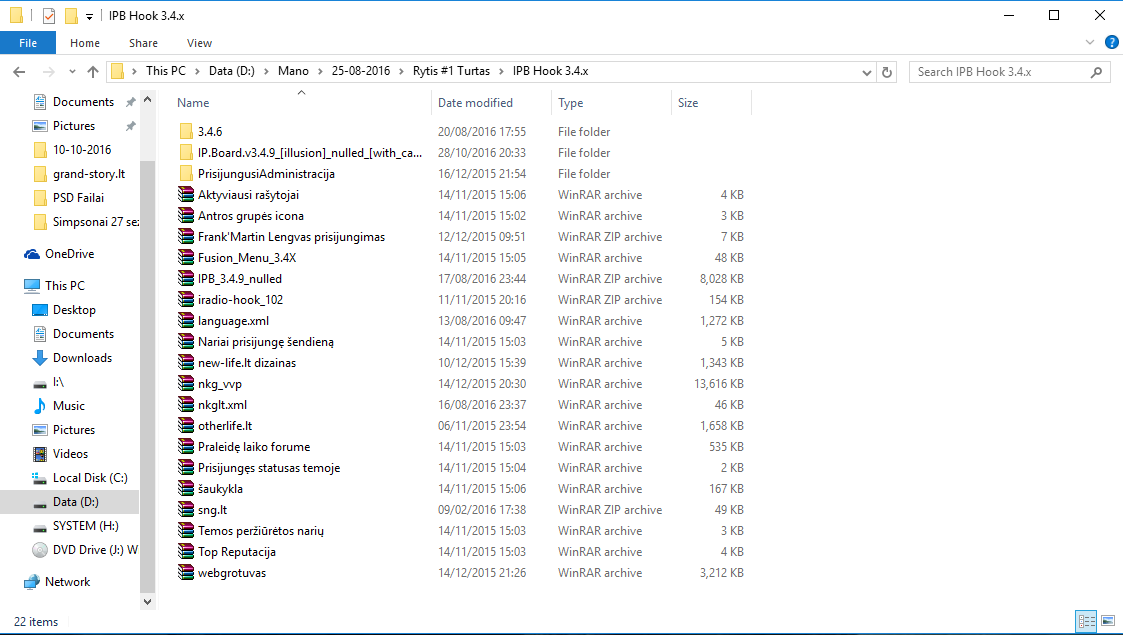Open the View ribbon tab
1123x635 pixels.
point(199,43)
